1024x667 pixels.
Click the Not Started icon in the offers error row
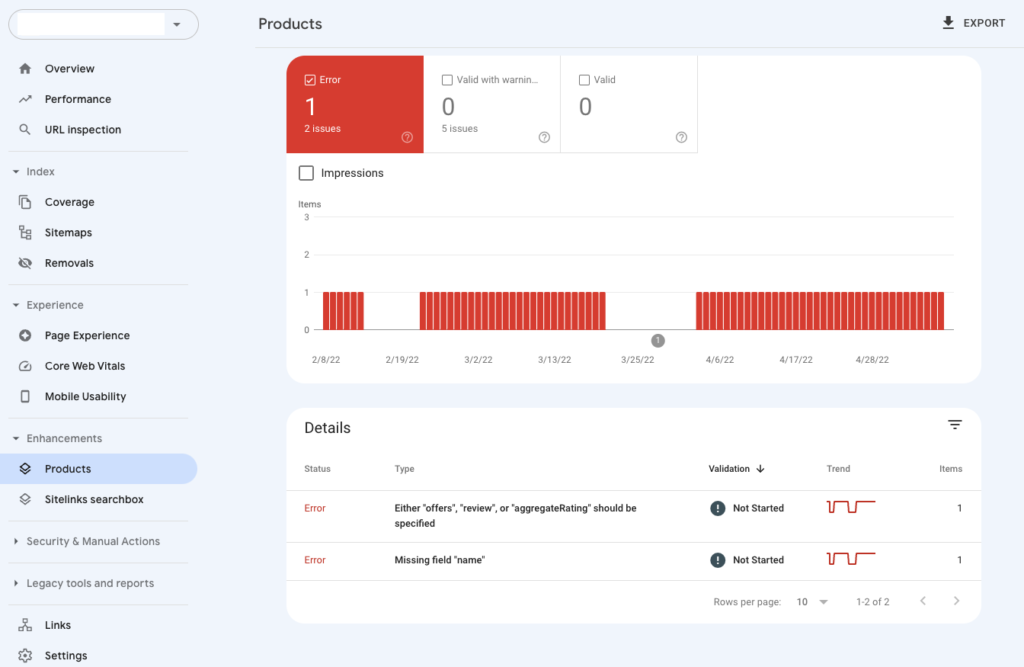(x=718, y=508)
